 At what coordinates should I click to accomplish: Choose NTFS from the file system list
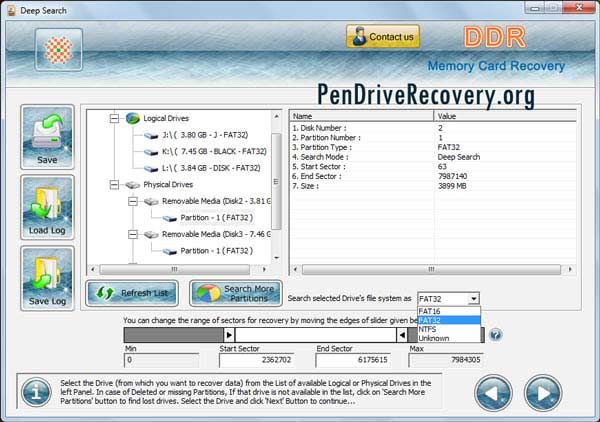[x=449, y=329]
